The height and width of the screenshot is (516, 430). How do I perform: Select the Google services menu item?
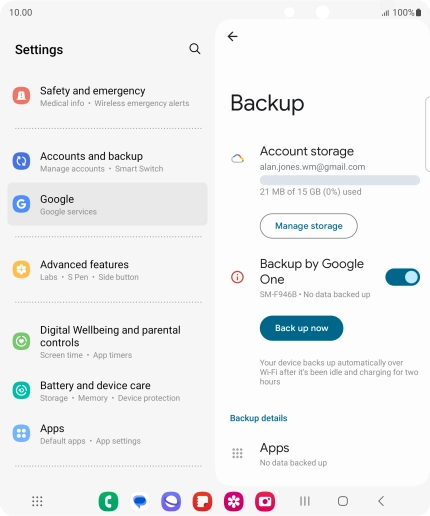pos(107,204)
